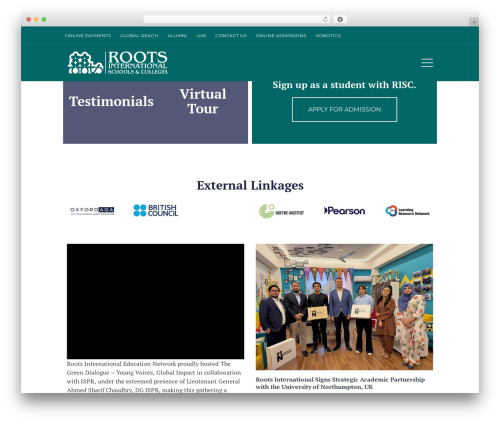Click the Roots International Schools logo
Image resolution: width=500 pixels, height=423 pixels.
(118, 62)
